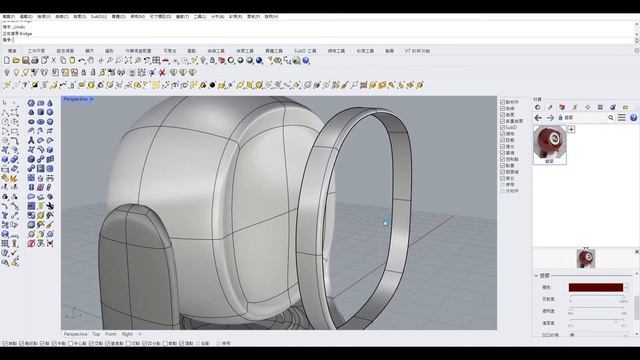This screenshot has width=640, height=360.
Task: Enable the Cen osnap checkbox
Action: pyautogui.click(x=71, y=344)
